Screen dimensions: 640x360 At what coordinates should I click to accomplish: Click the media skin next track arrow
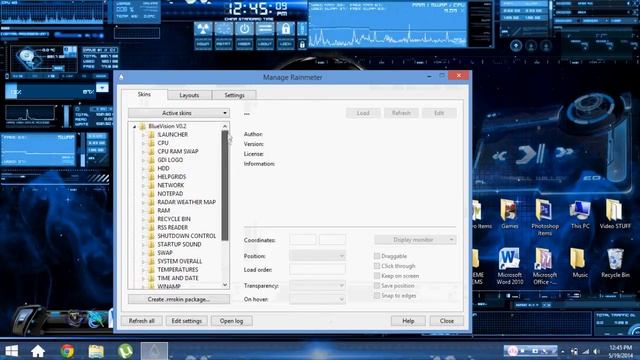coord(564,153)
